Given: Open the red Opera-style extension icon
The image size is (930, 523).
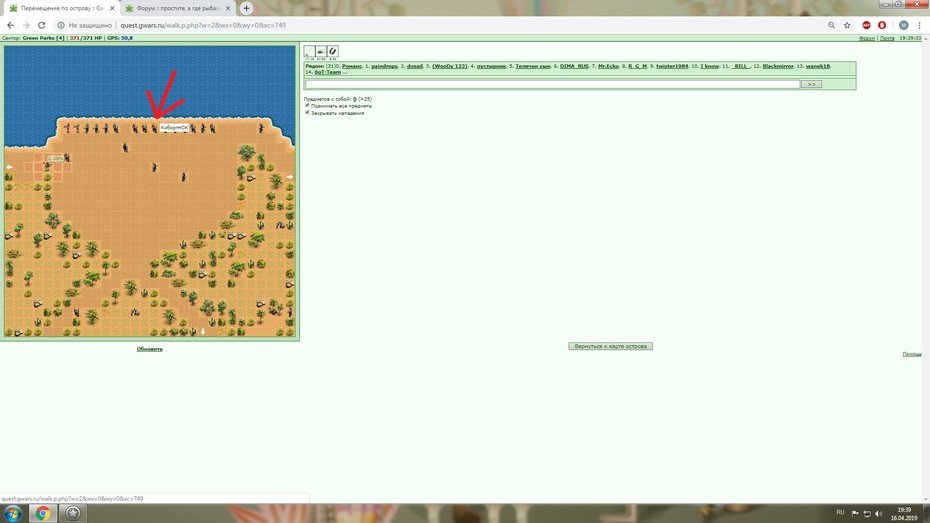Looking at the screenshot, I should (x=882, y=25).
